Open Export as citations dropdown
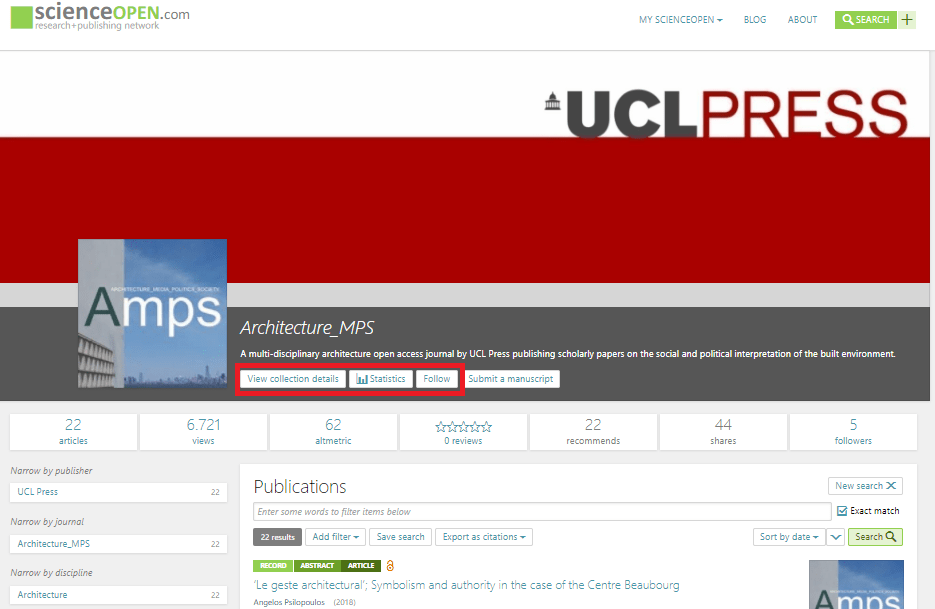This screenshot has width=935, height=609. click(484, 537)
